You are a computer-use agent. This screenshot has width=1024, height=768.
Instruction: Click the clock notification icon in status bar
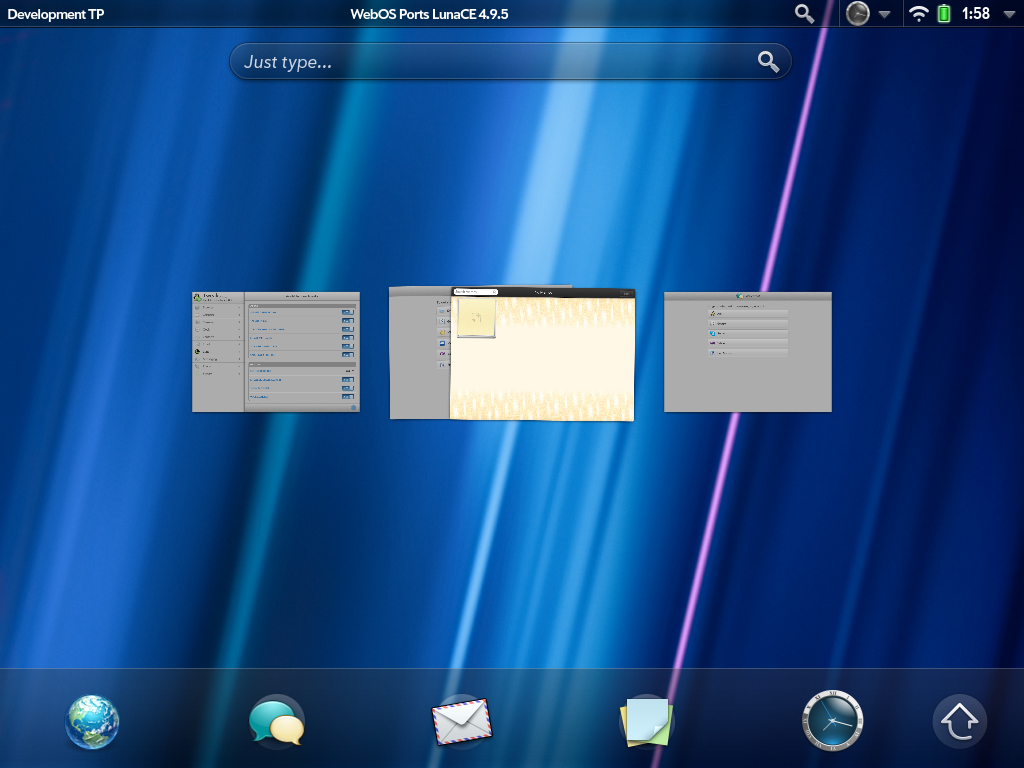tap(857, 13)
